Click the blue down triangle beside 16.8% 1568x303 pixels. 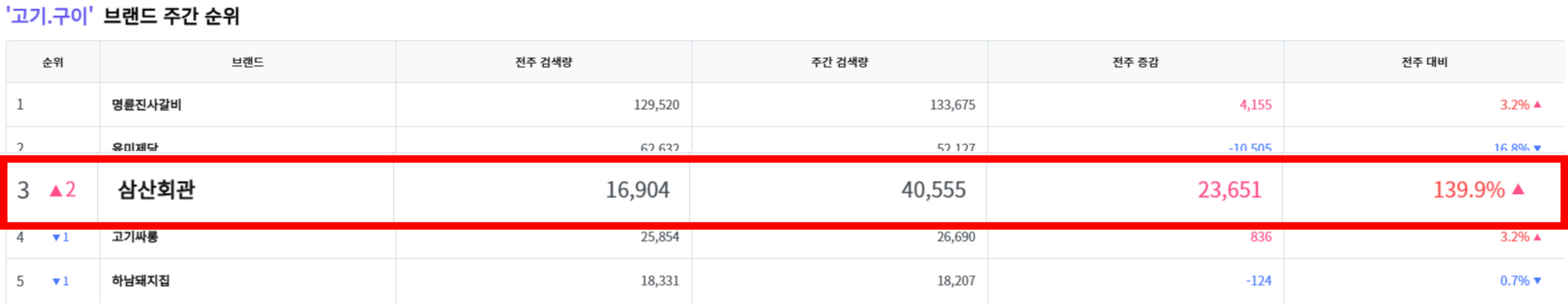(x=1537, y=148)
